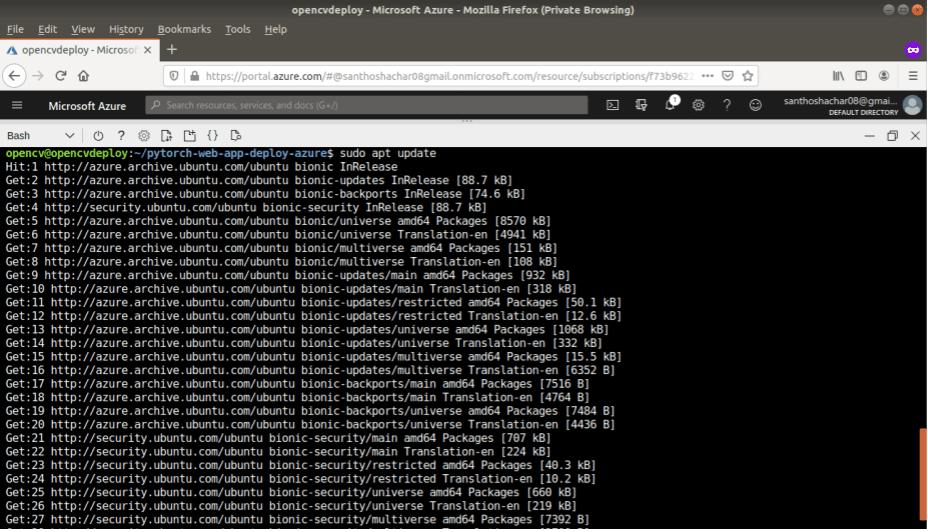Open page actions three-dot menu
928x532 pixels.
[707, 76]
